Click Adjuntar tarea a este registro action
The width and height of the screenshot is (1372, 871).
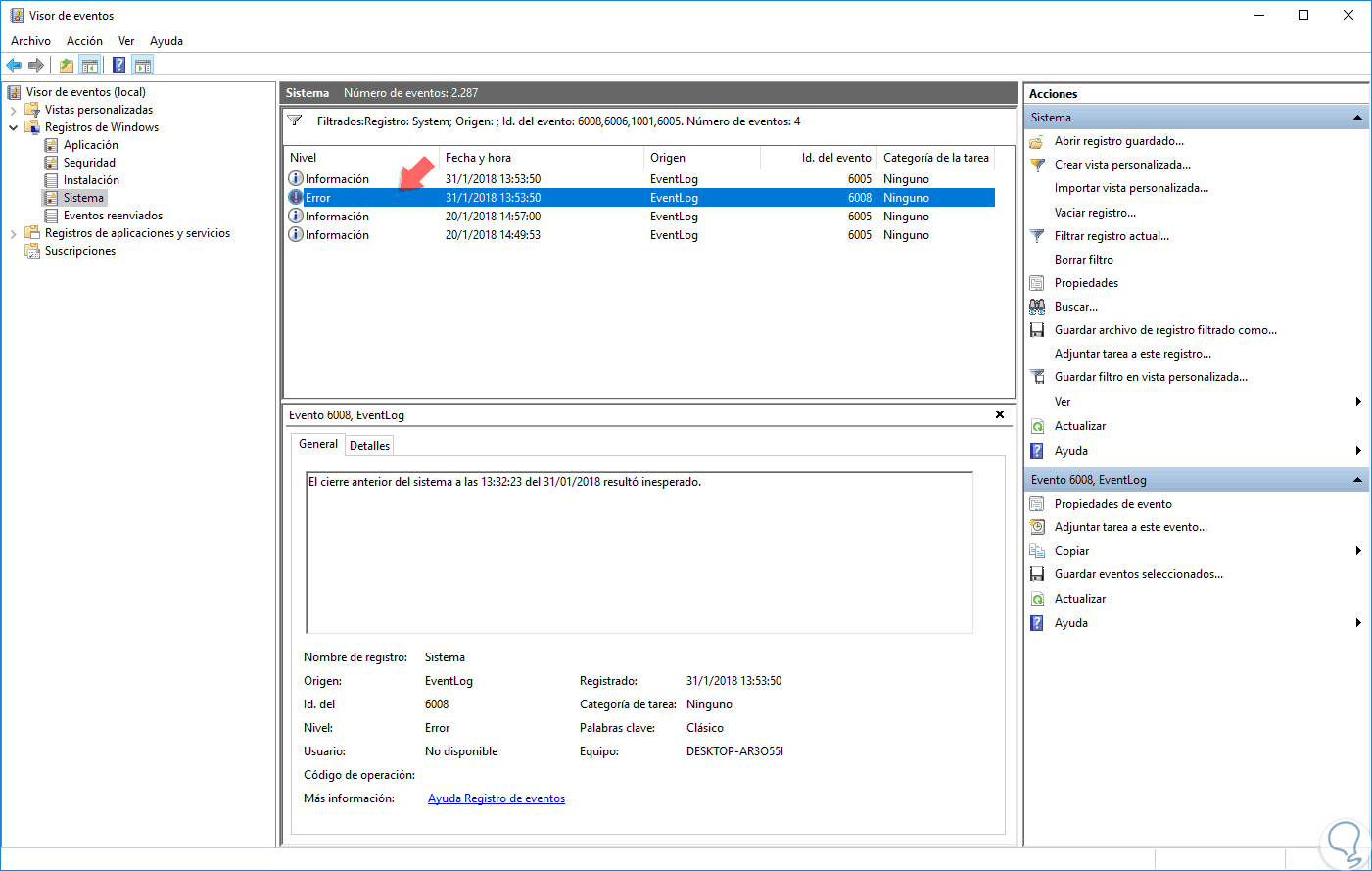1132,354
